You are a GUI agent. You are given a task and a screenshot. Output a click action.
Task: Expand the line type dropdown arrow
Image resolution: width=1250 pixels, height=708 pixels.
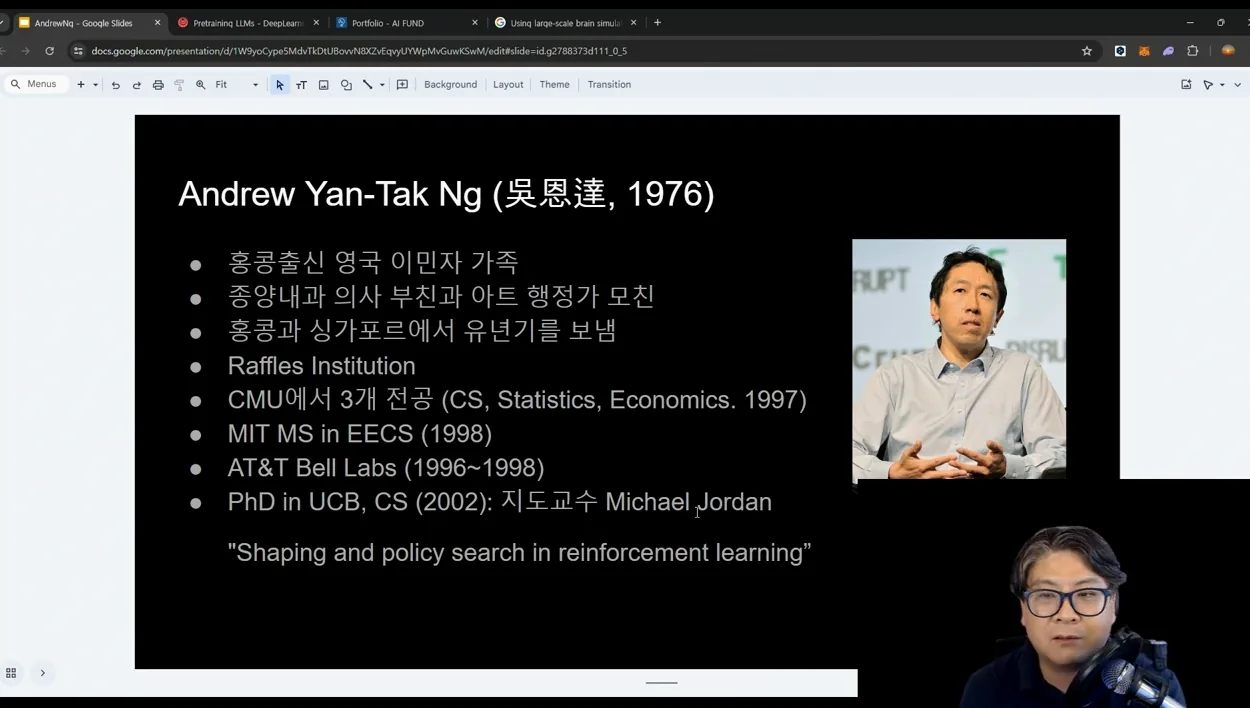(x=382, y=85)
